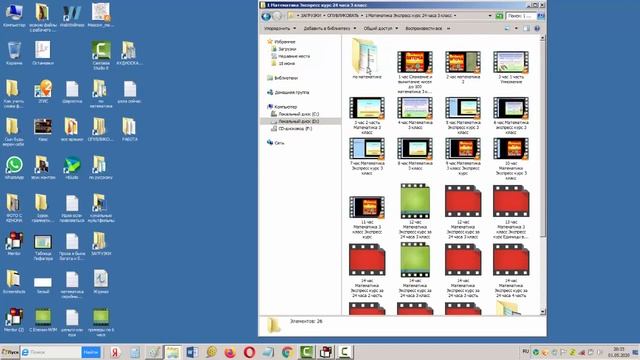Click the RU language indicator in system tray
The height and width of the screenshot is (360, 640).
(x=525, y=351)
